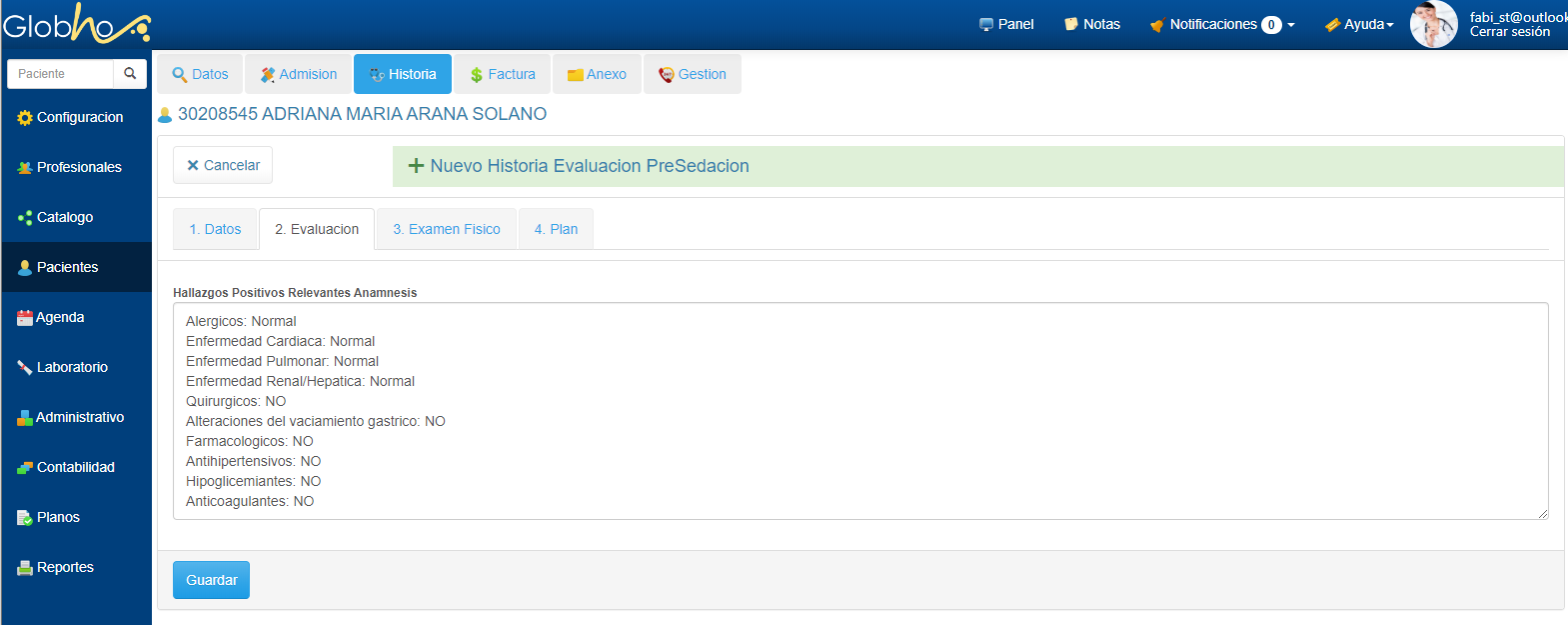
Task: Click the Agenda calendar icon
Action: (x=25, y=318)
